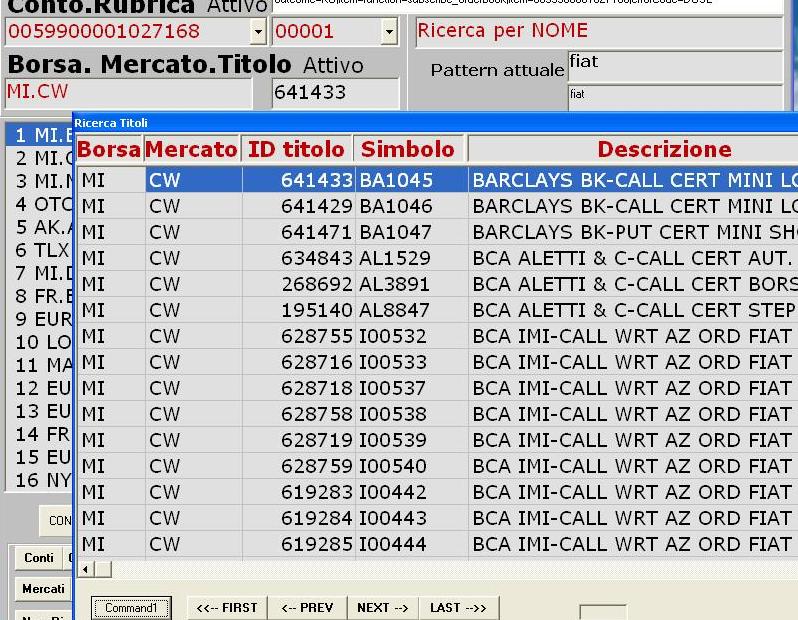
Task: Select row with symbol I00533
Action: click(x=437, y=362)
